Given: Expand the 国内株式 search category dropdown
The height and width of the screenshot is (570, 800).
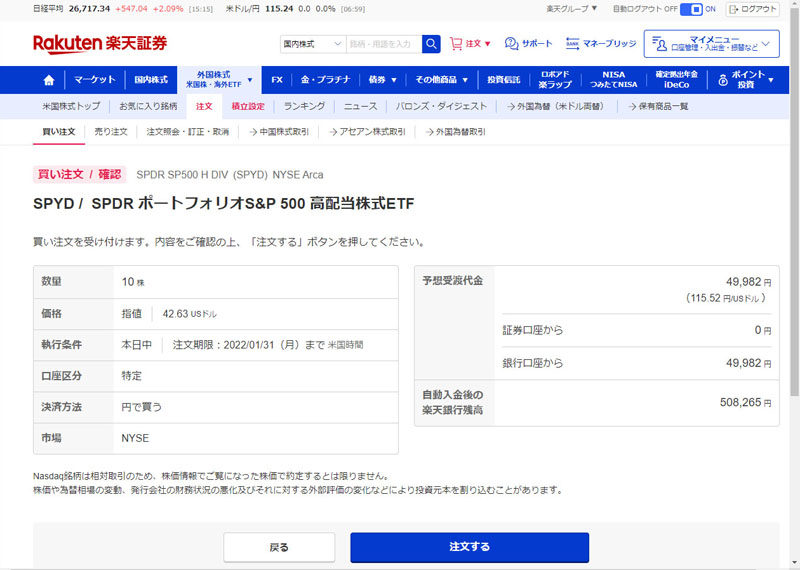Looking at the screenshot, I should [312, 44].
